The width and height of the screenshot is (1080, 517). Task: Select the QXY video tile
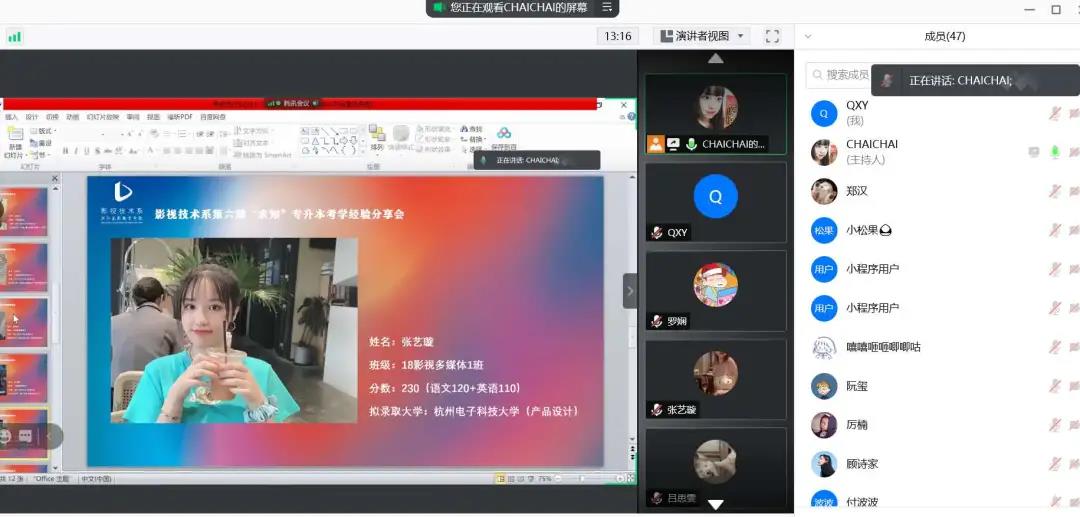tap(715, 201)
